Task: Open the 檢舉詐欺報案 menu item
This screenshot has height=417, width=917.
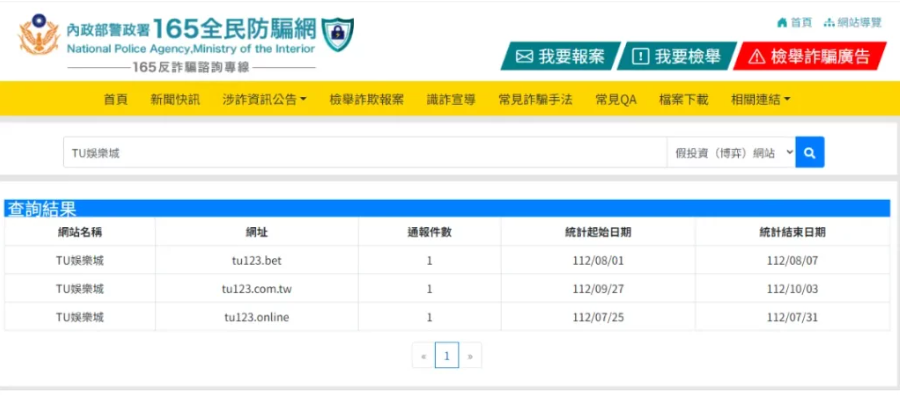Action: point(366,100)
